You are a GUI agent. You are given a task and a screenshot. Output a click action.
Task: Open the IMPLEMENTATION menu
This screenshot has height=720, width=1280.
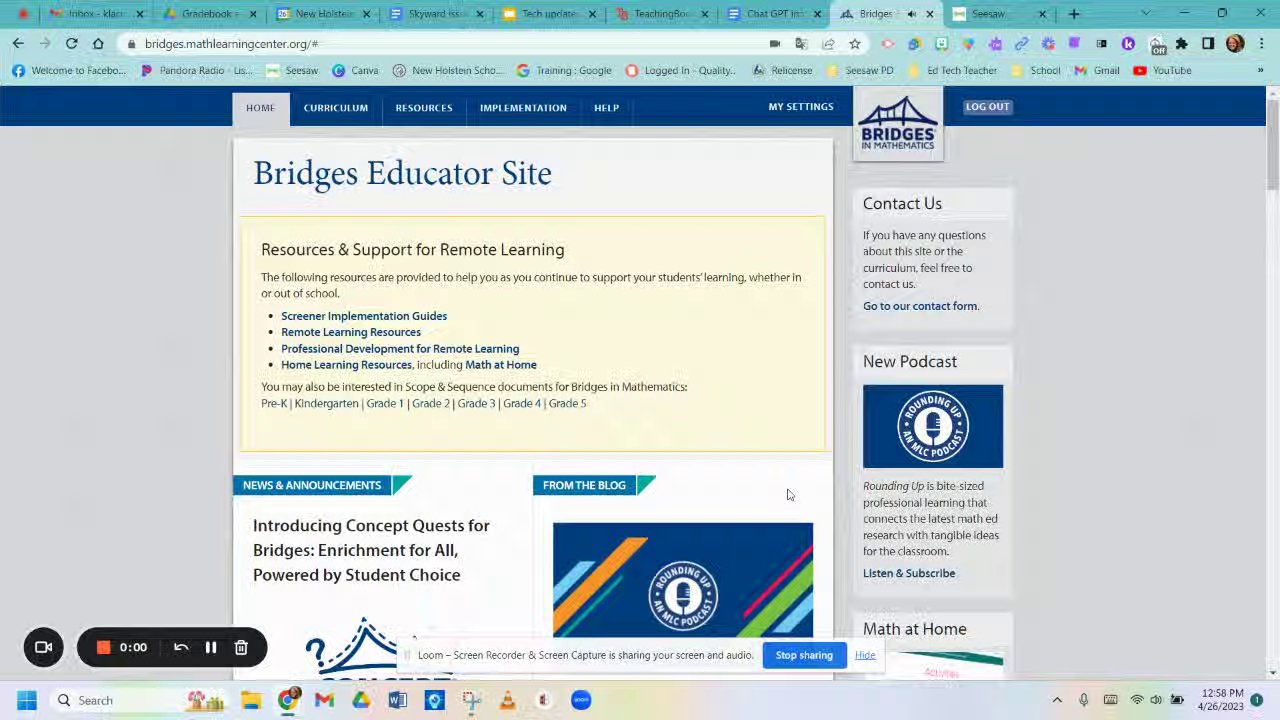pyautogui.click(x=523, y=108)
